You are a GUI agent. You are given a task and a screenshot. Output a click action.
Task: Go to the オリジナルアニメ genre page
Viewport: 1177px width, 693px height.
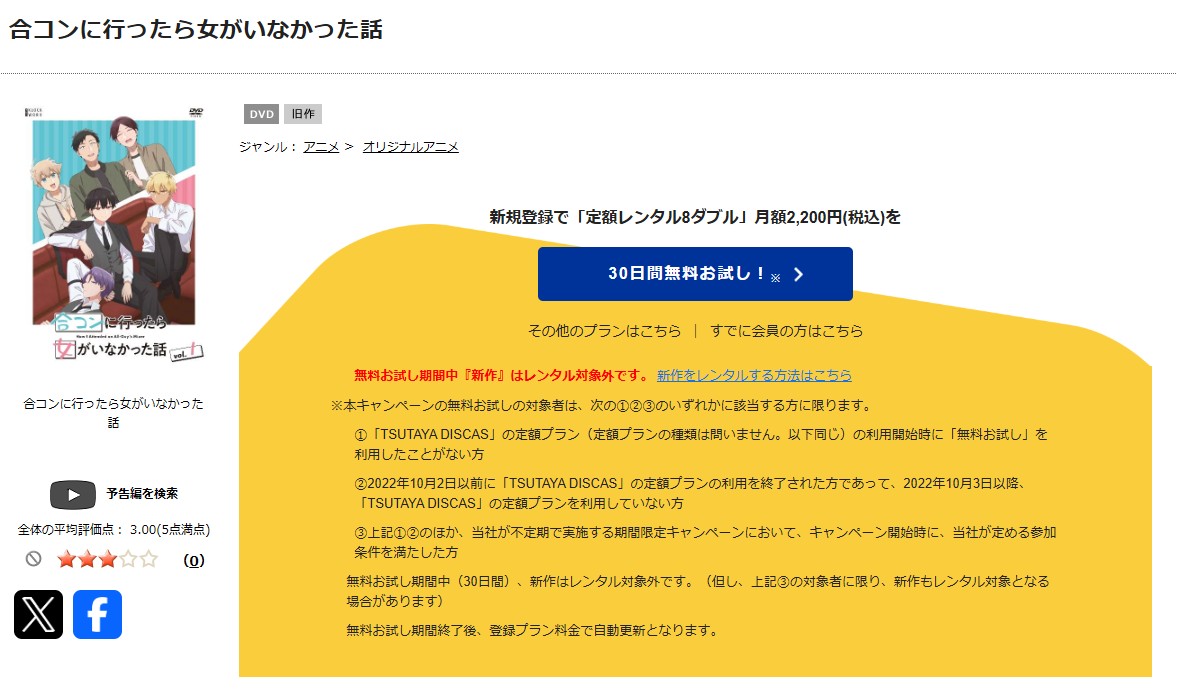pyautogui.click(x=410, y=147)
